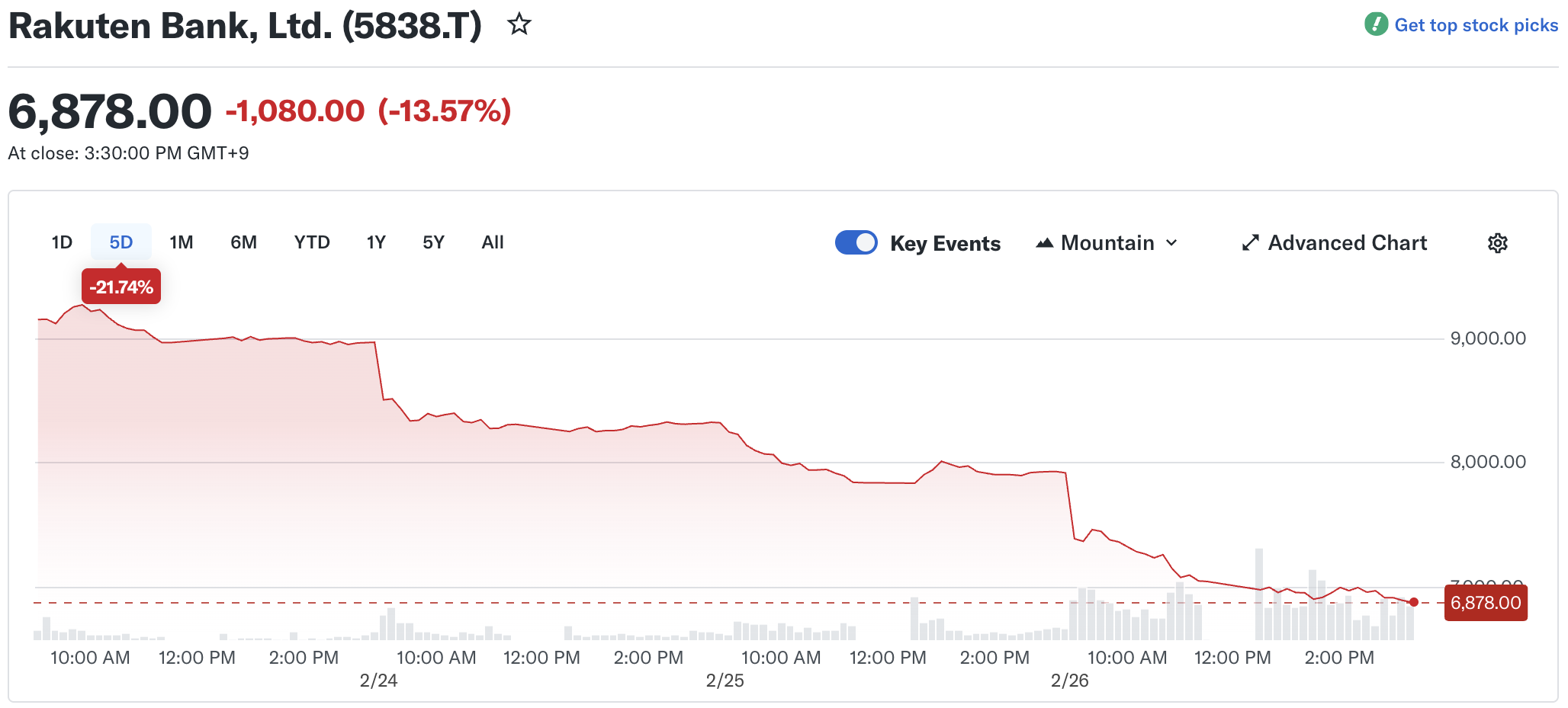Show All time range
Viewport: 1568px width, 708px height.
[493, 242]
